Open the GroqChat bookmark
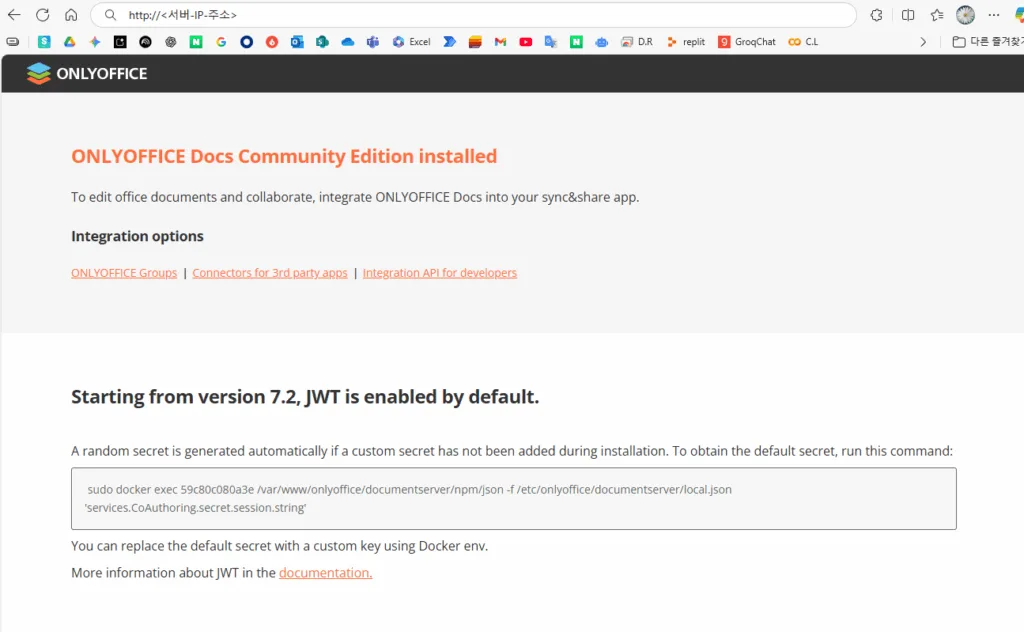 [x=747, y=42]
